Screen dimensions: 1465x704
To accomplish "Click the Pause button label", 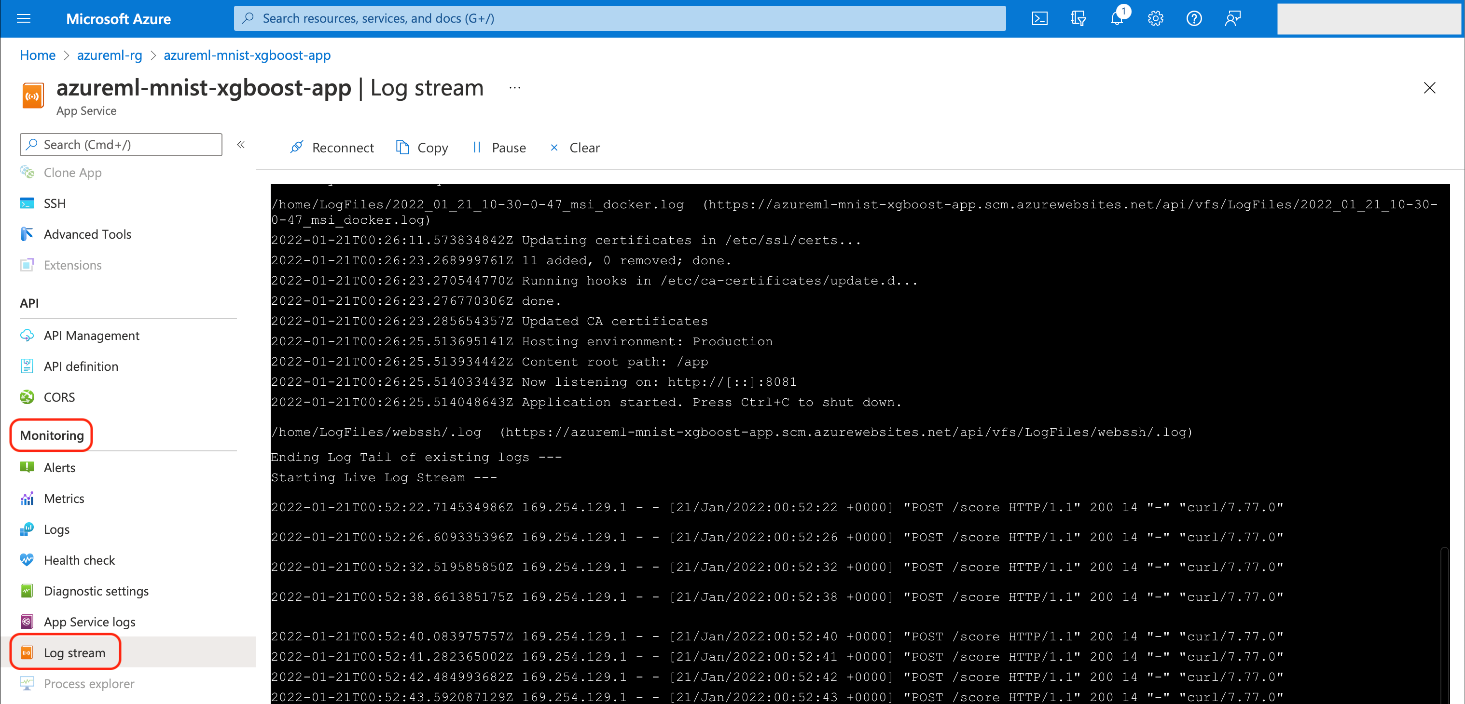I will pos(509,148).
